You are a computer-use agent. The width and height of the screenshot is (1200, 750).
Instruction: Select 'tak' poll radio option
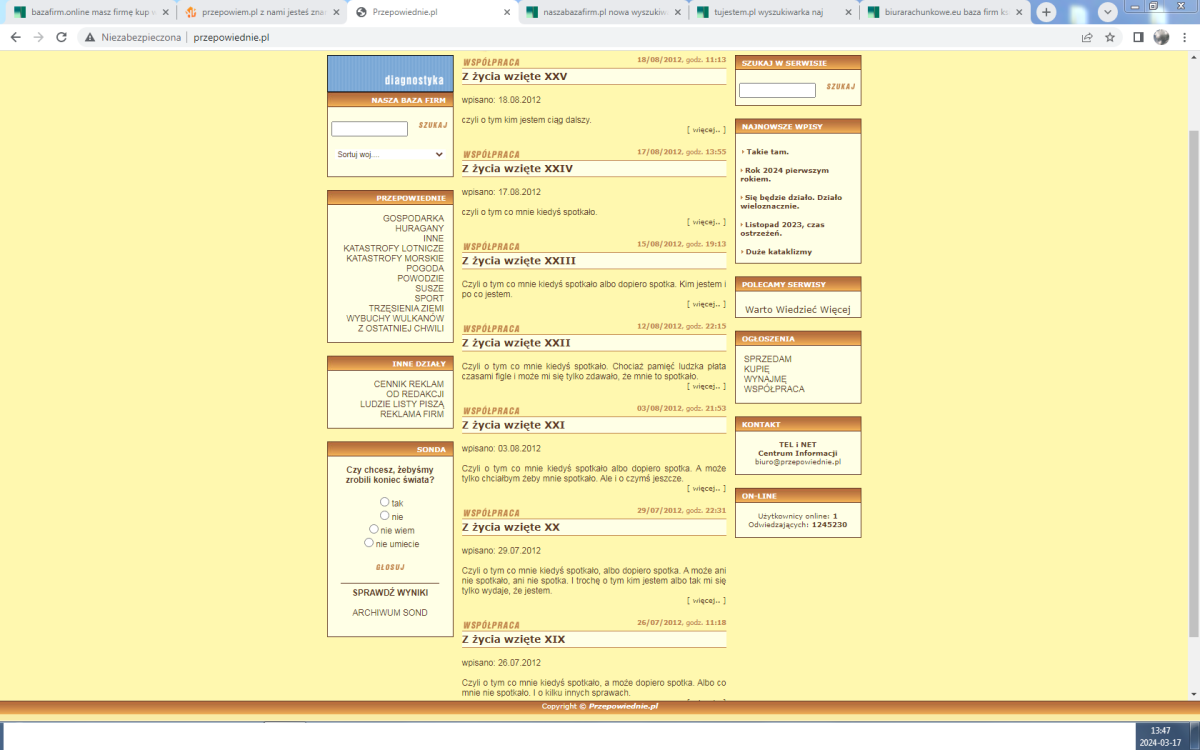pyautogui.click(x=385, y=502)
